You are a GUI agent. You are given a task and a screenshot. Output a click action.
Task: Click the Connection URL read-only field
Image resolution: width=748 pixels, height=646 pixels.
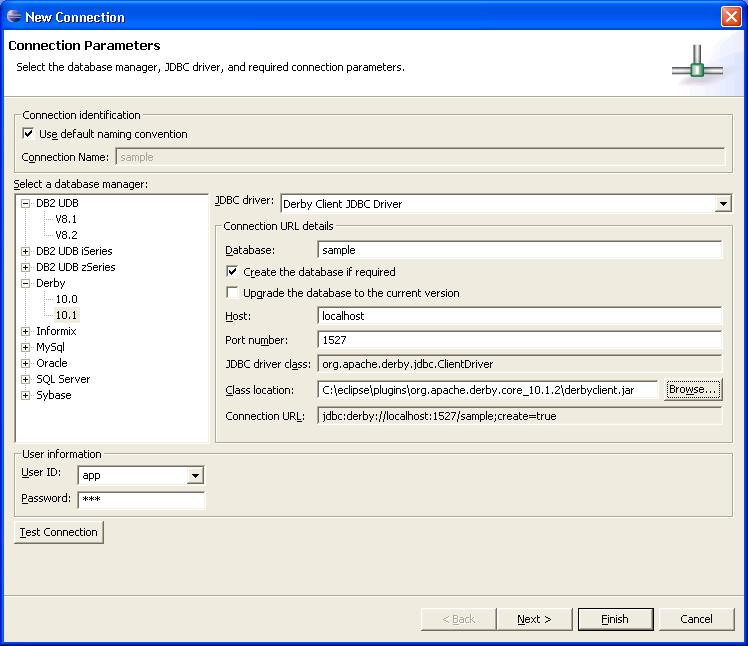tap(519, 416)
